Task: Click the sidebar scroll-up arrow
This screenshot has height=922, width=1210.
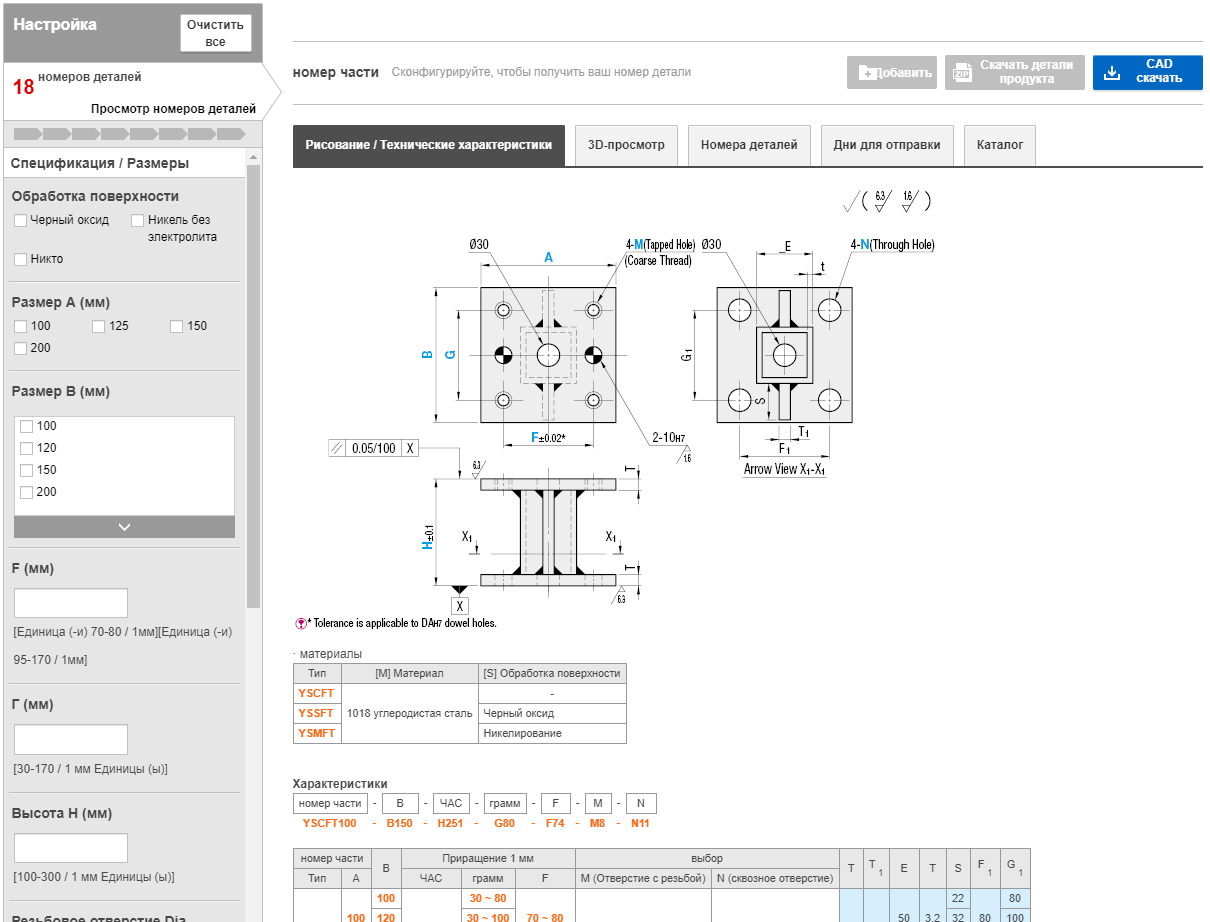Action: coord(253,157)
